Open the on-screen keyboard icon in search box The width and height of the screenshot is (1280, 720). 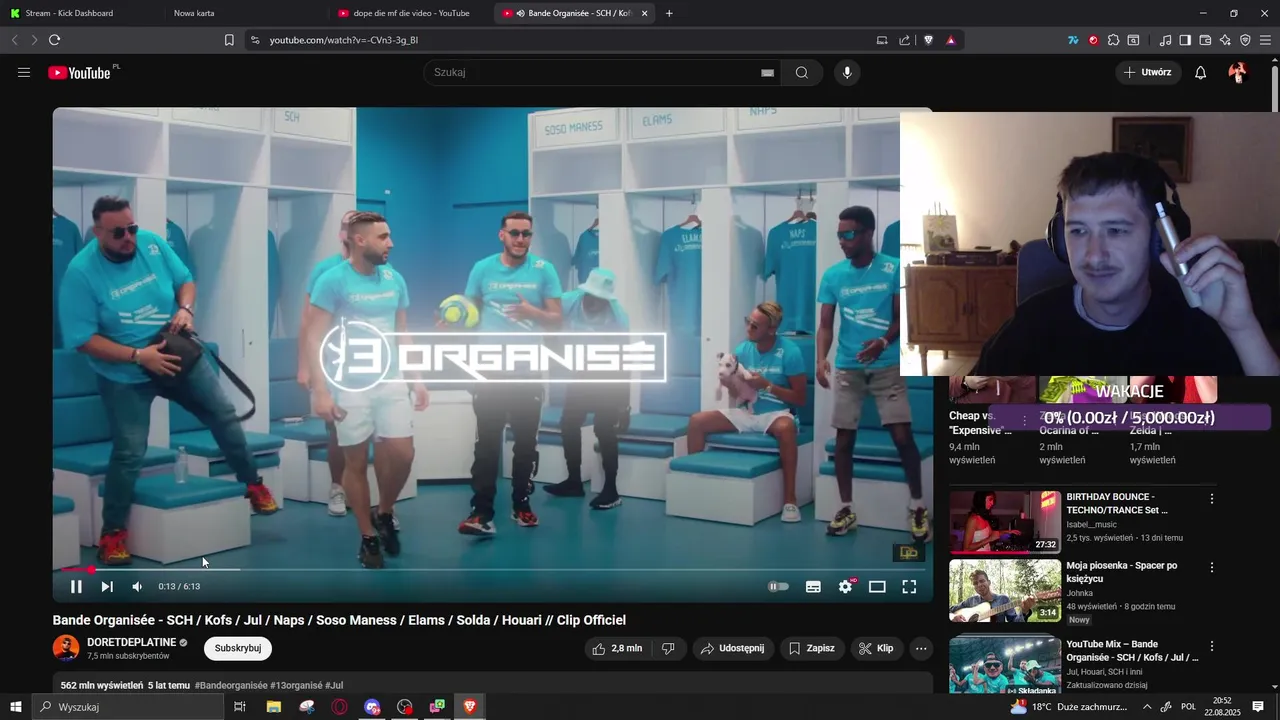tap(767, 72)
